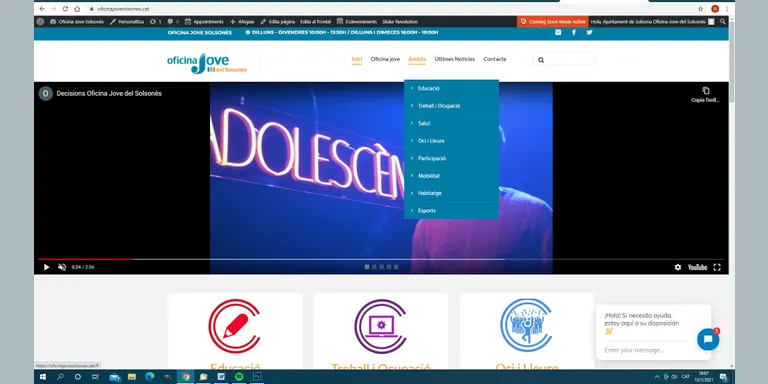Open the Afegeix new-content menu

[242, 22]
